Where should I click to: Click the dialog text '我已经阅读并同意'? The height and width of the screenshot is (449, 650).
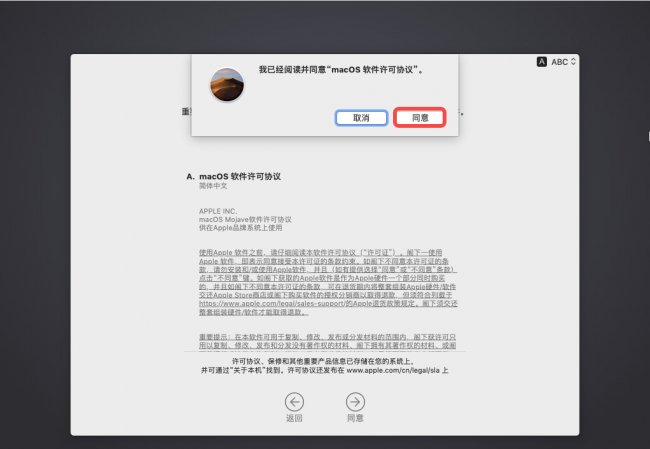coord(292,70)
